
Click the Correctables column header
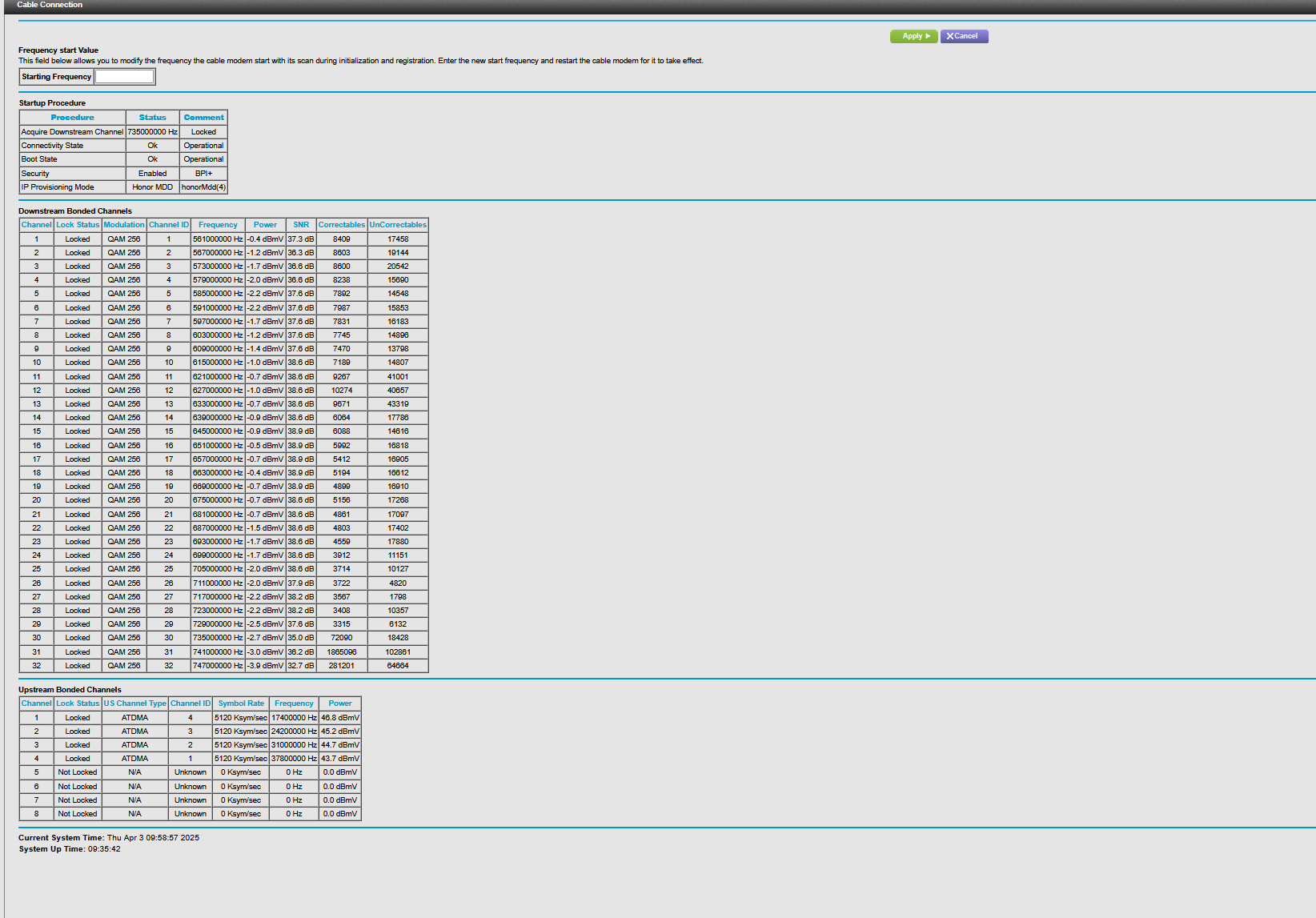coord(342,225)
